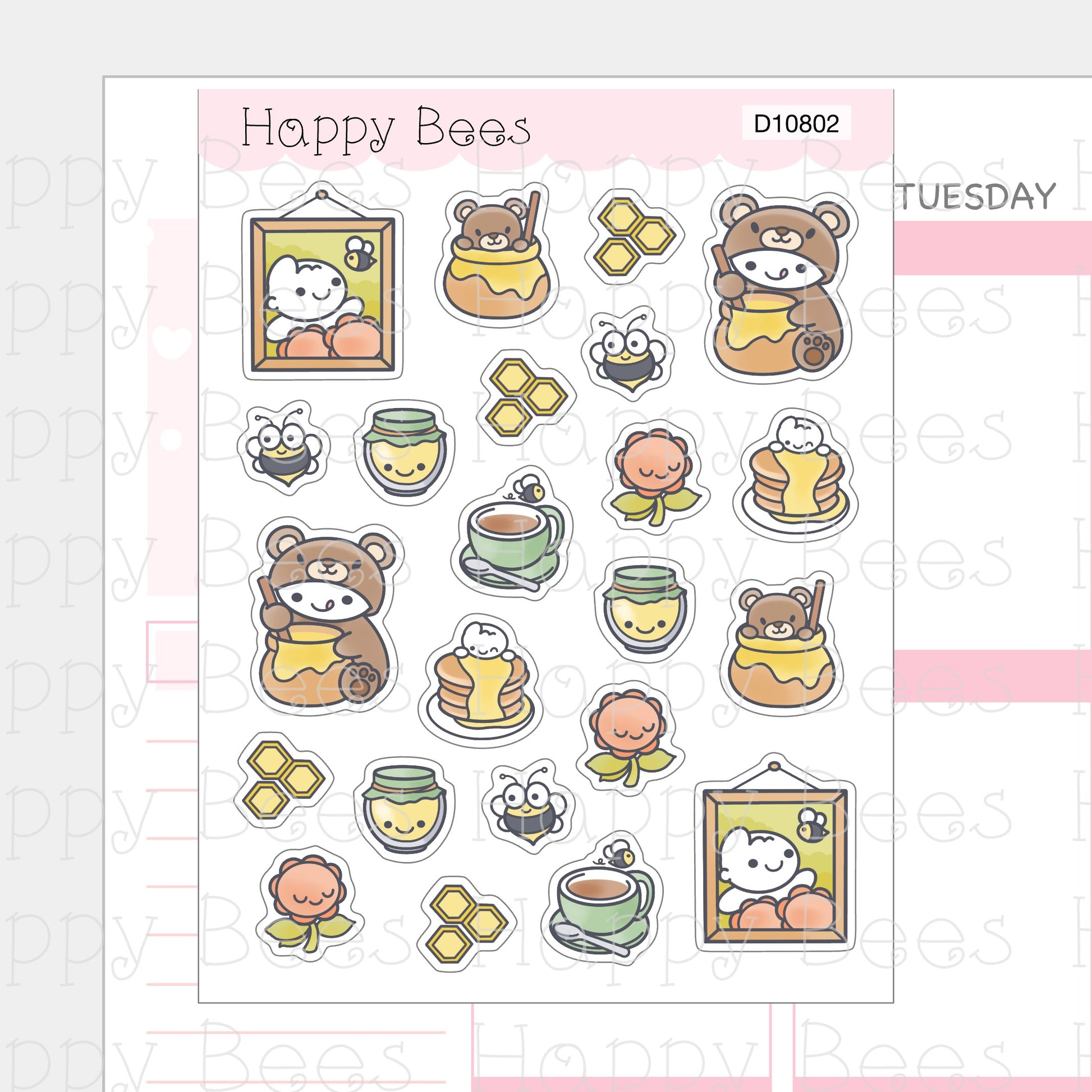Click the framed picture sticker above the bottom edge
Screen dimensions: 1092x1092
pyautogui.click(x=776, y=854)
